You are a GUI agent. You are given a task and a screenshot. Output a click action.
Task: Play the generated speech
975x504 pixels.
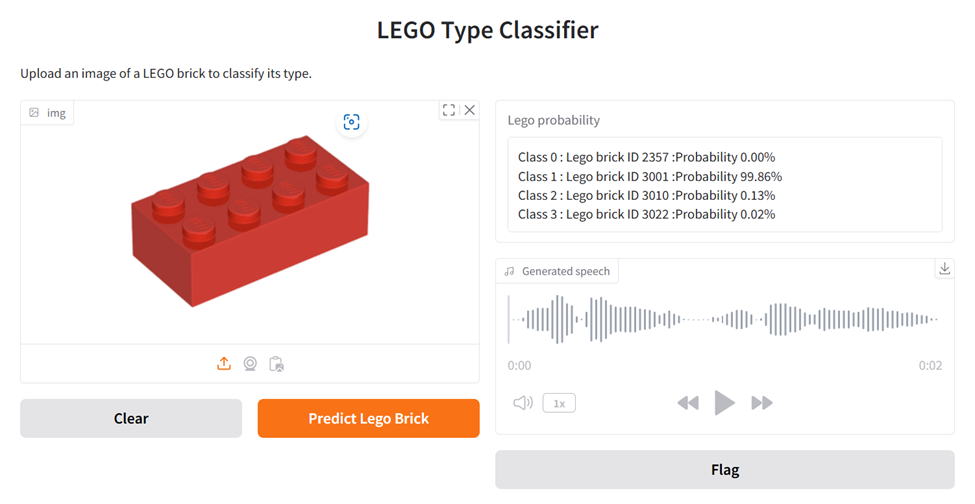point(724,403)
